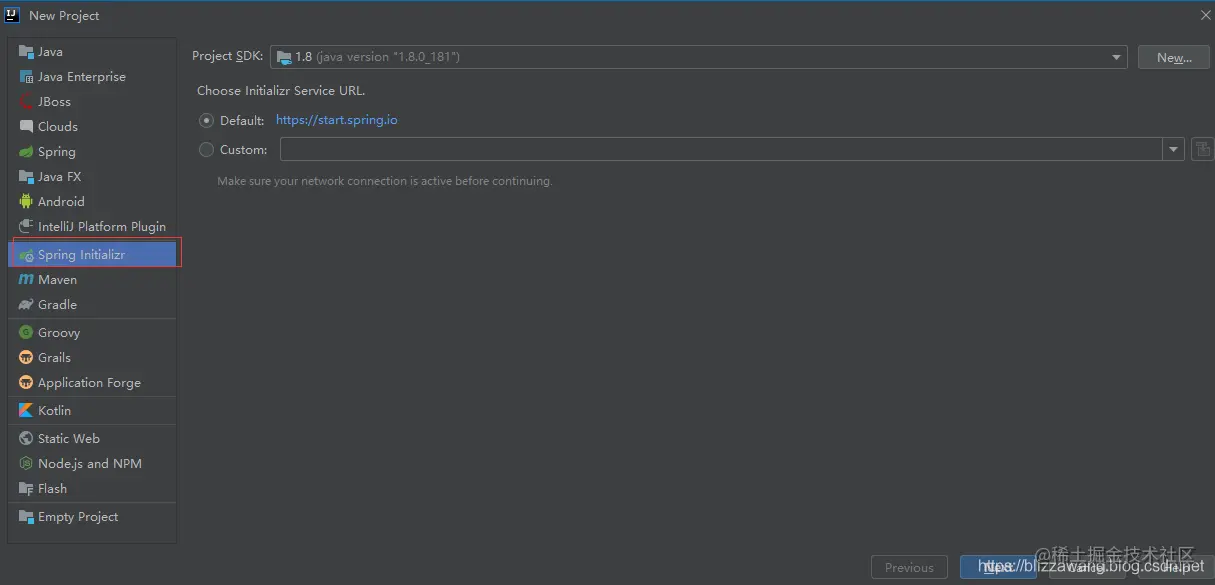Click the IntelliJ Platform Plugin icon

[26, 227]
